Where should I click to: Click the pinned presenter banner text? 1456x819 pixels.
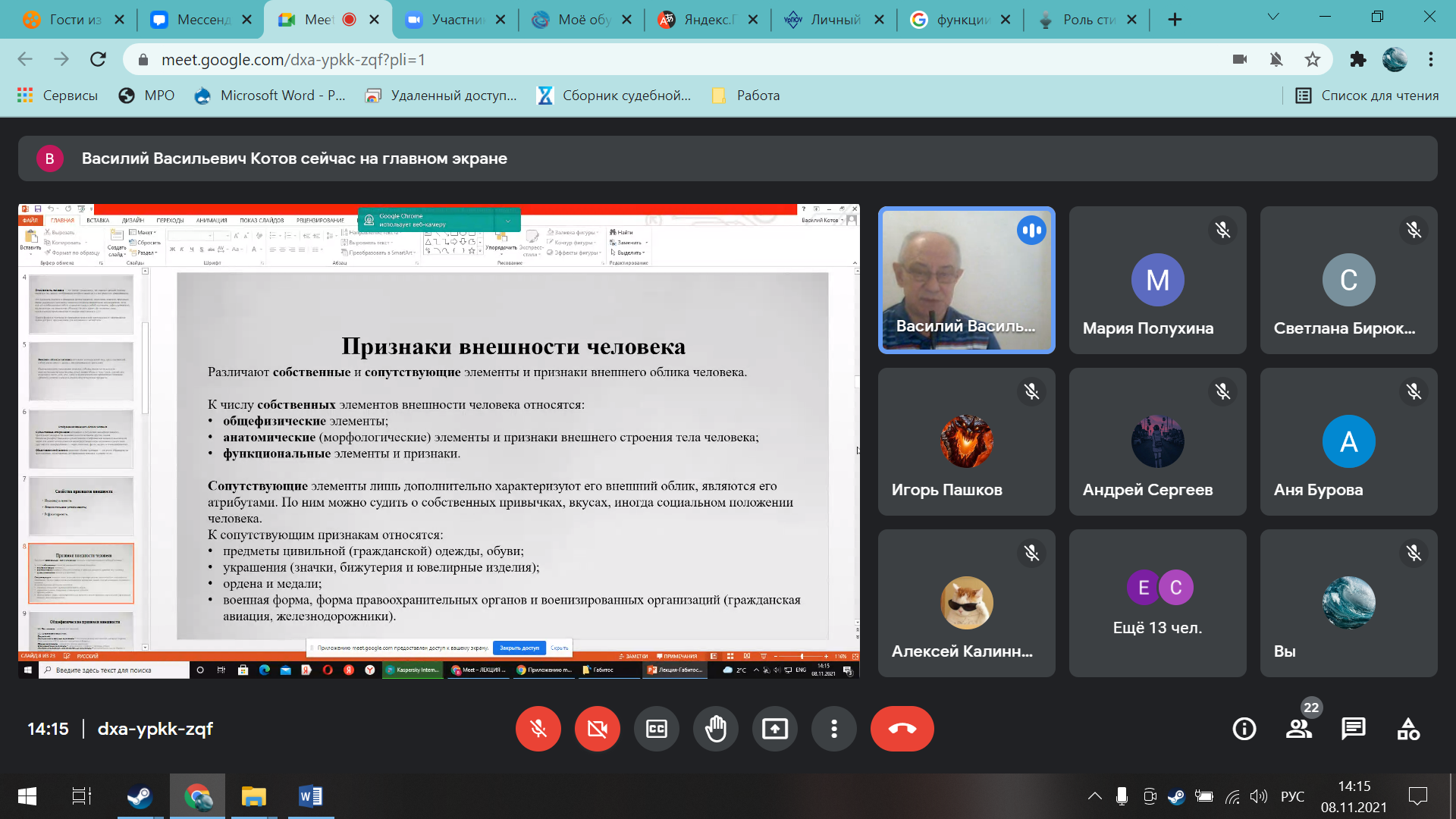(294, 158)
